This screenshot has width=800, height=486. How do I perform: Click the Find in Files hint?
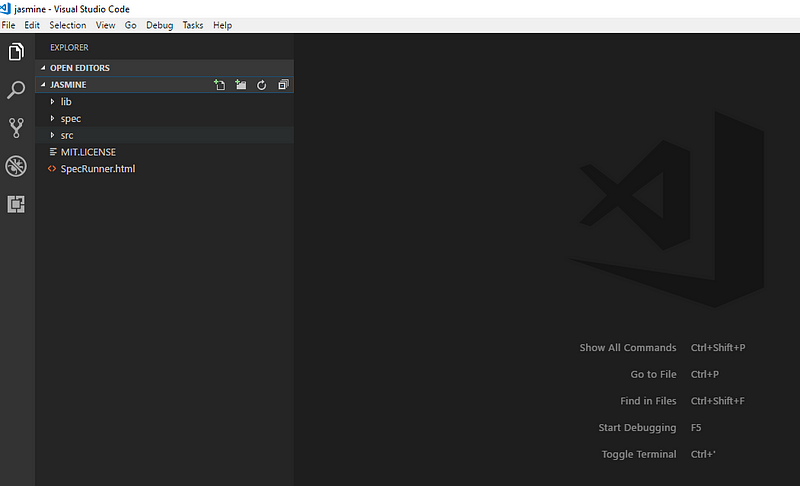click(x=648, y=401)
